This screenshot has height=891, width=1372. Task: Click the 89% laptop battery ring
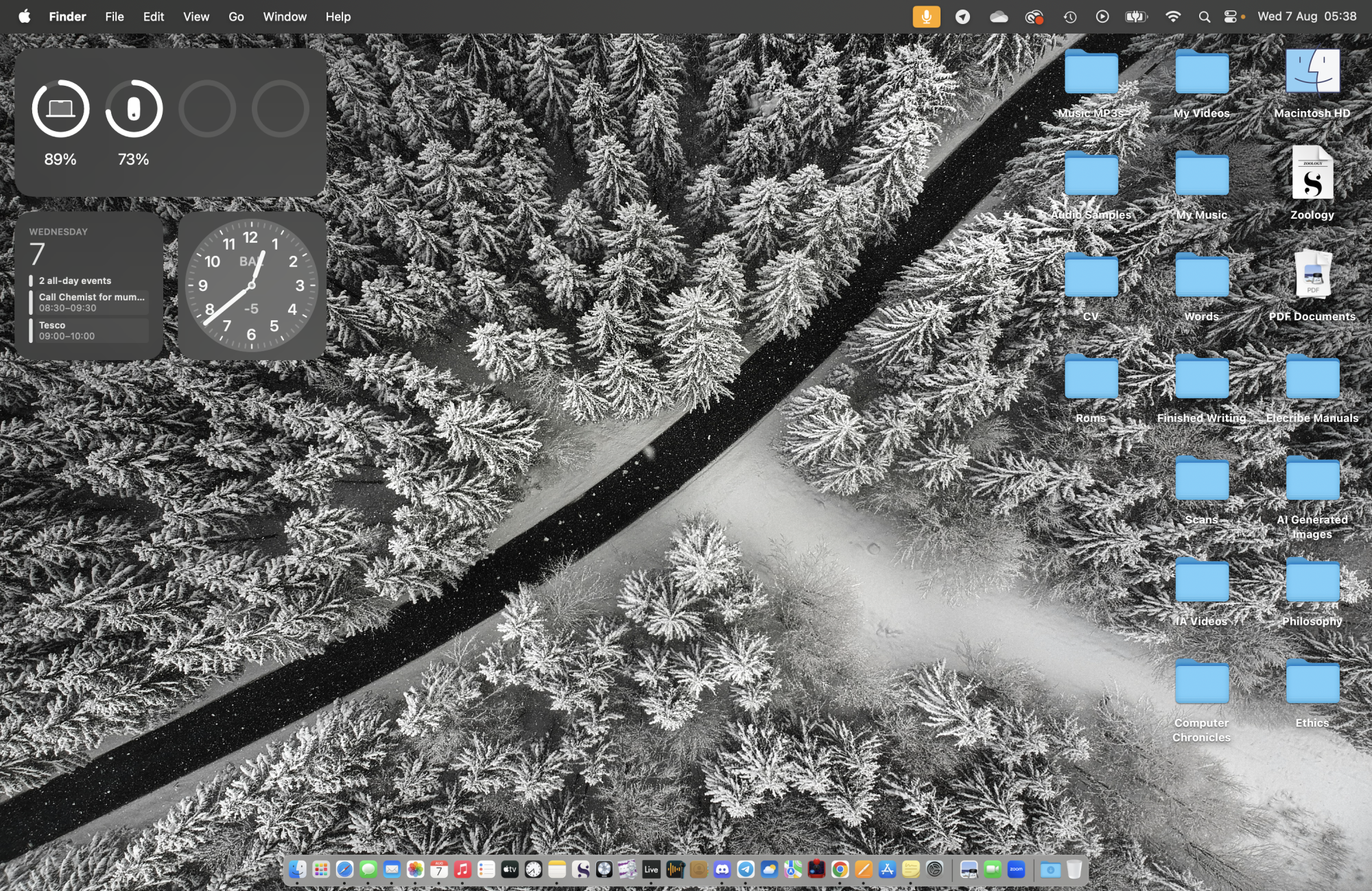(x=60, y=108)
